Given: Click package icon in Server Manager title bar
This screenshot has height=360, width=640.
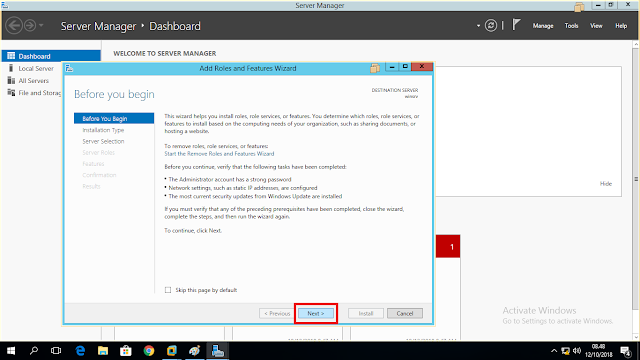Looking at the screenshot, I should (x=579, y=7).
